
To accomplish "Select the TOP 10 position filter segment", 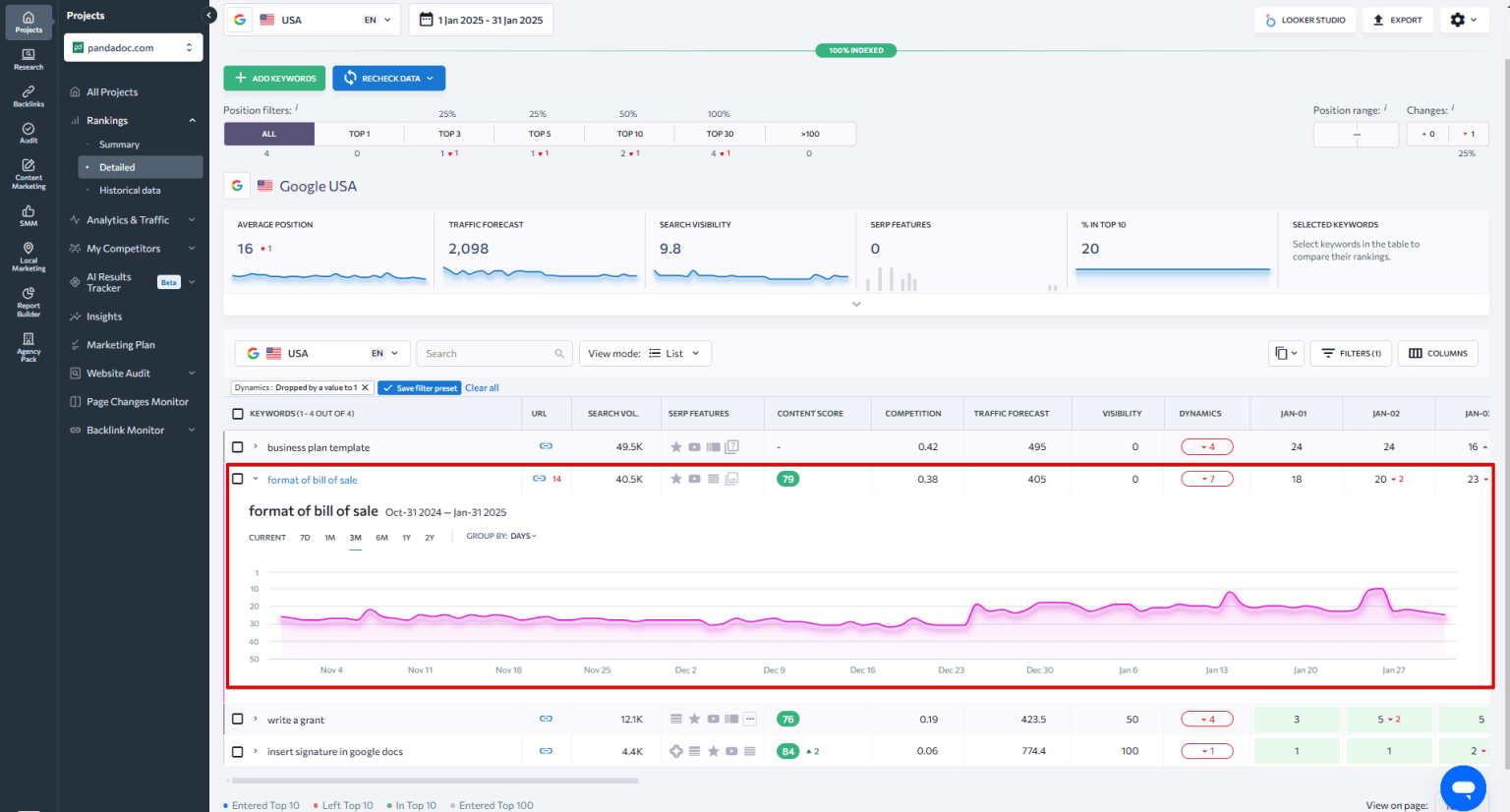I will [628, 133].
